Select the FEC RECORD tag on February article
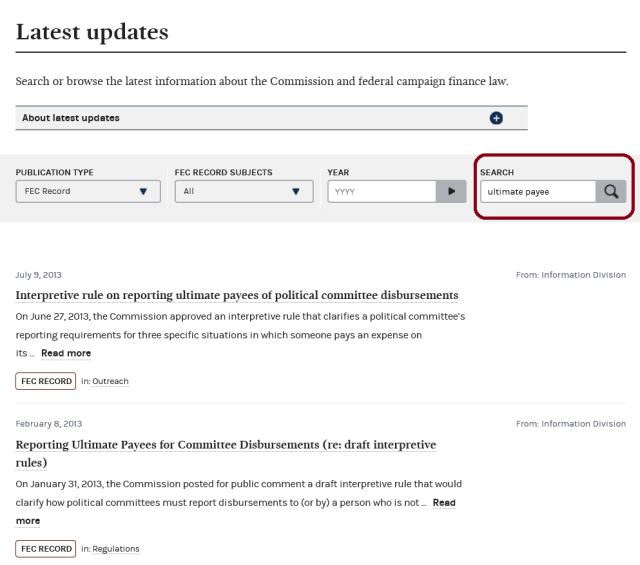Screen dimensions: 640x565 tap(45, 549)
